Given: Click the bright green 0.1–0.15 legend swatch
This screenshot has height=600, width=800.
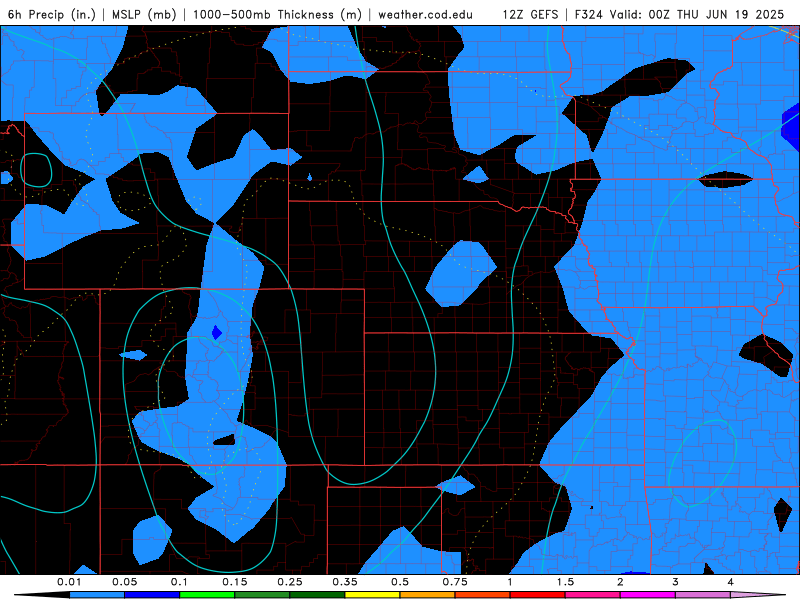Looking at the screenshot, I should [207, 595].
